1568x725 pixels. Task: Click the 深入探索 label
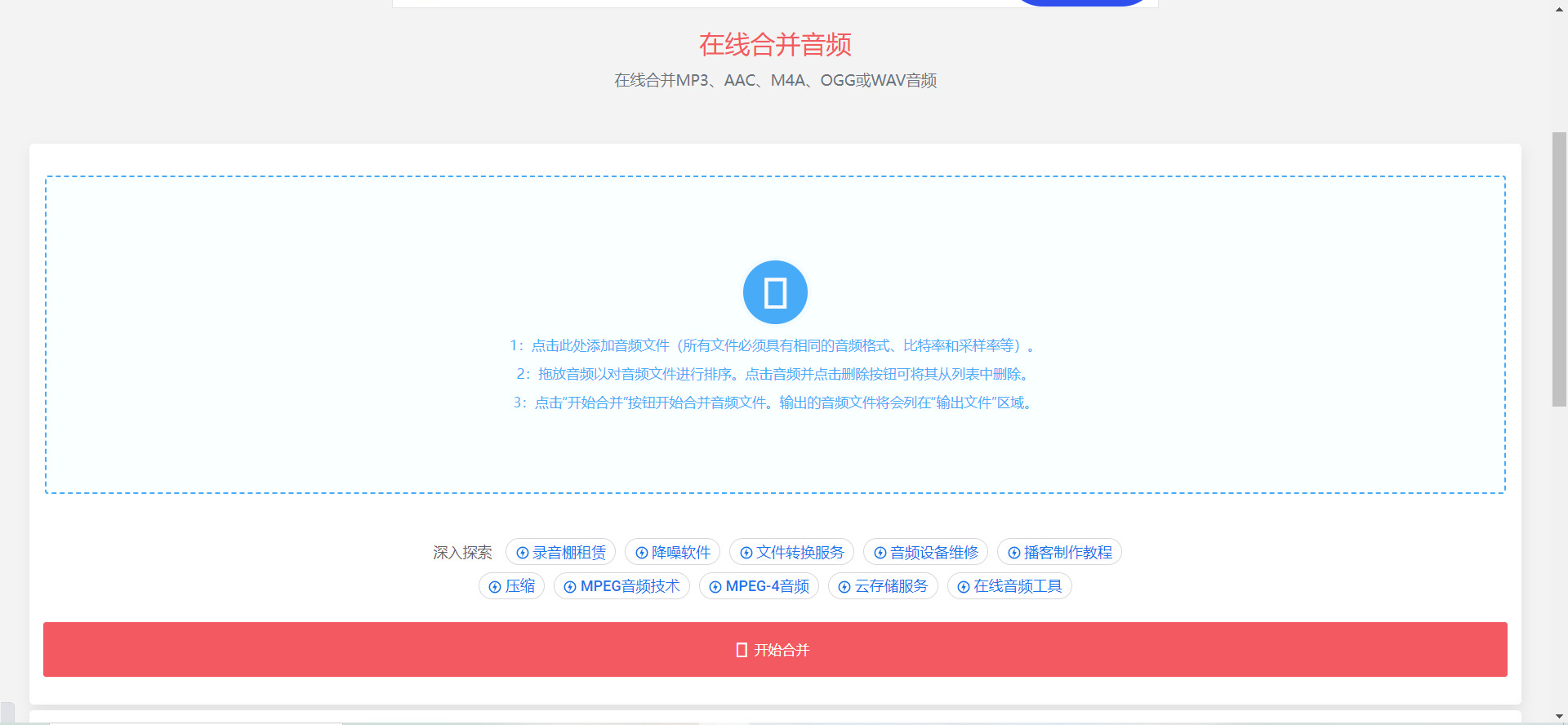coord(462,553)
